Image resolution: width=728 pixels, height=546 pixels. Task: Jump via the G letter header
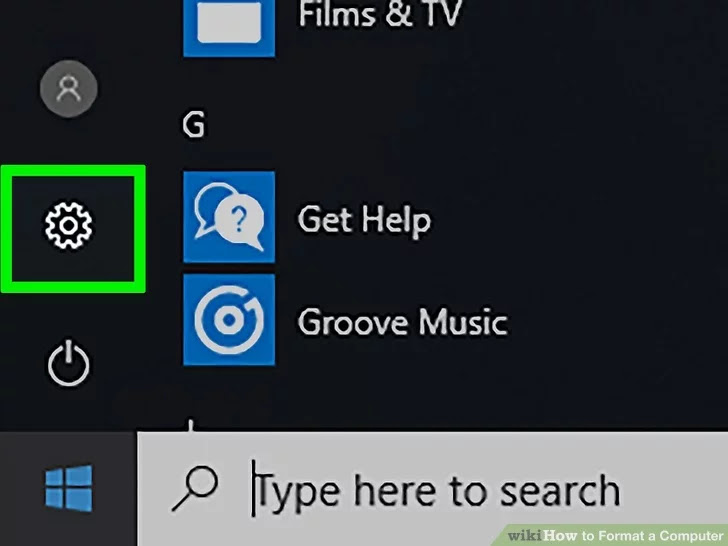[193, 125]
